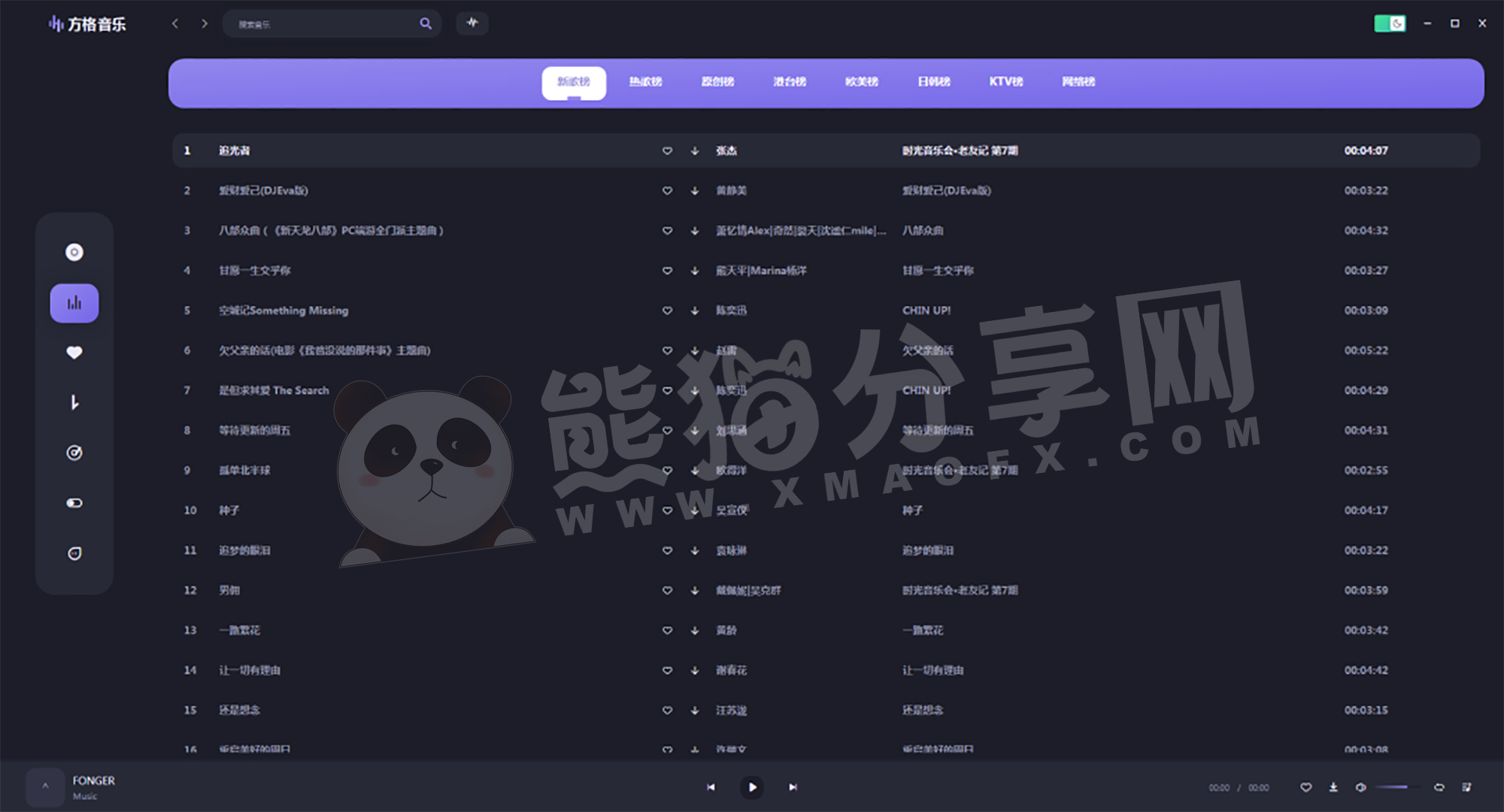Click the back navigation arrow
The image size is (1504, 812).
pyautogui.click(x=175, y=23)
